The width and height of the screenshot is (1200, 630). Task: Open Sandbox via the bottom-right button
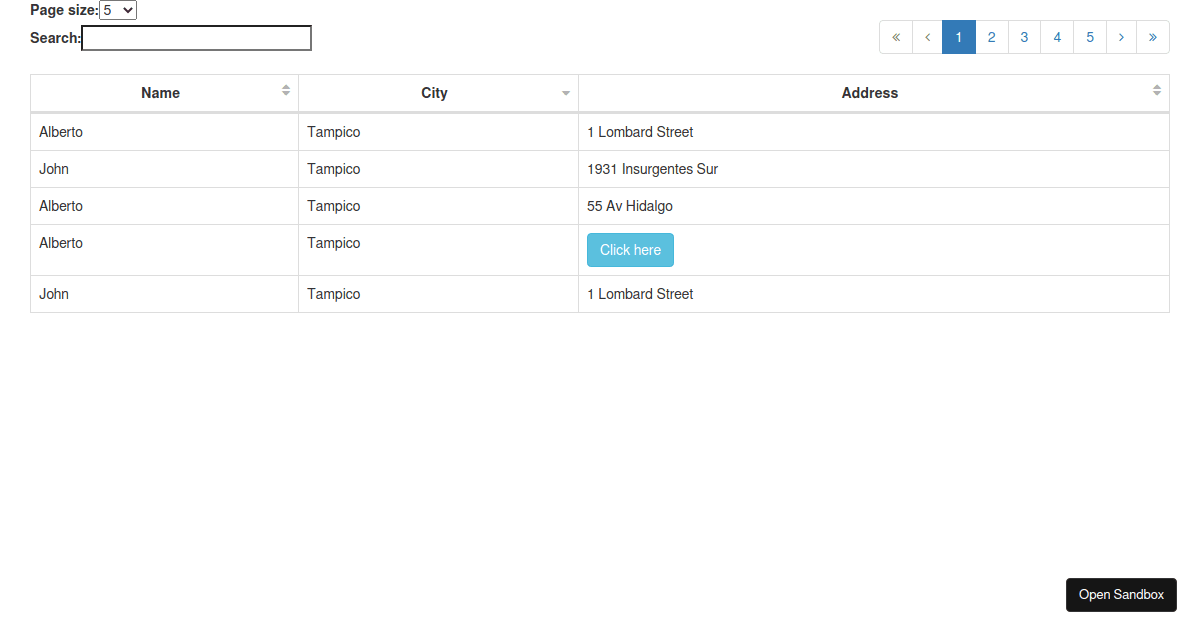tap(1121, 594)
